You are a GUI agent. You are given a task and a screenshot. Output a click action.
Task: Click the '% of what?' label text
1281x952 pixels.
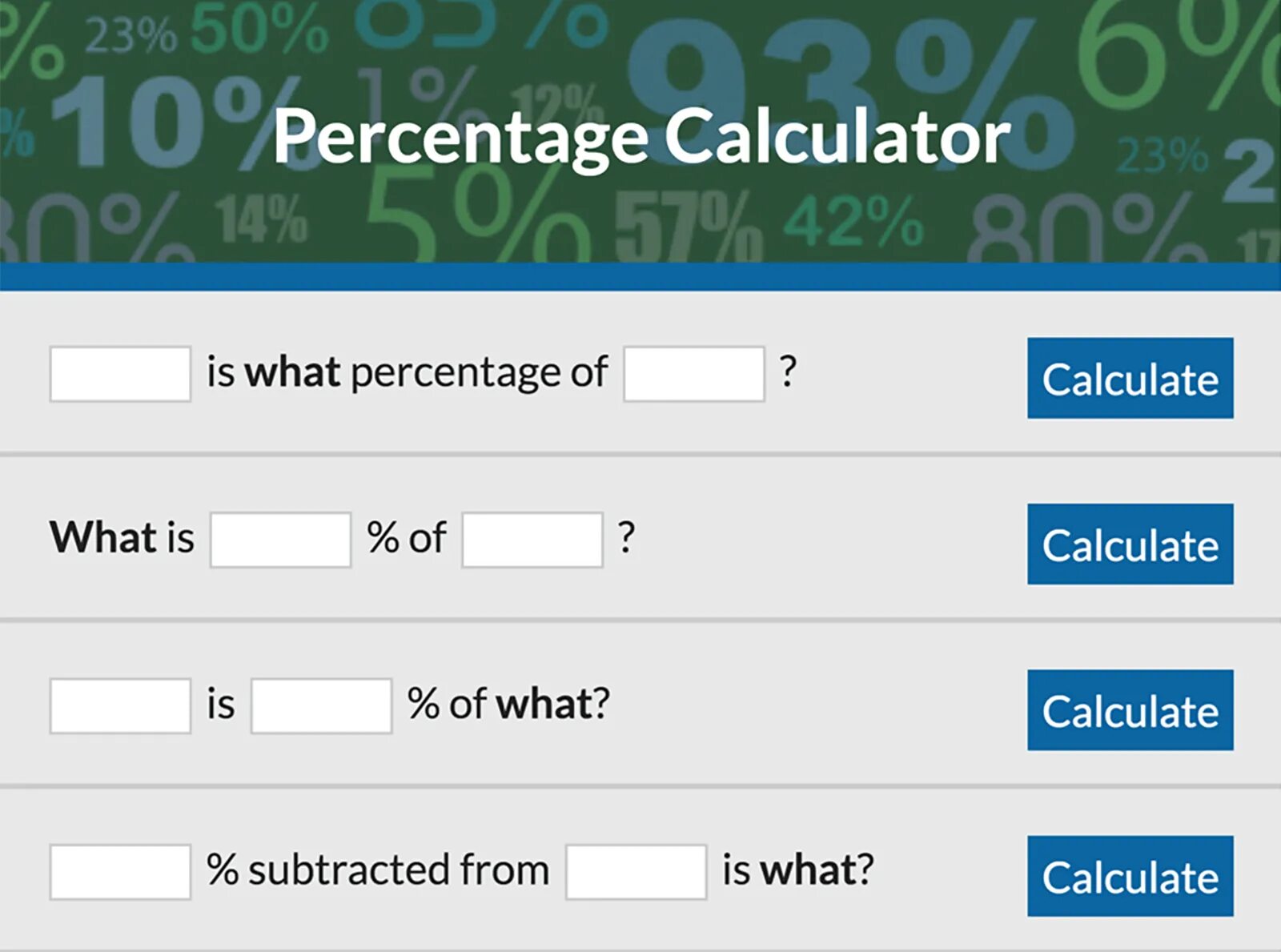[508, 704]
